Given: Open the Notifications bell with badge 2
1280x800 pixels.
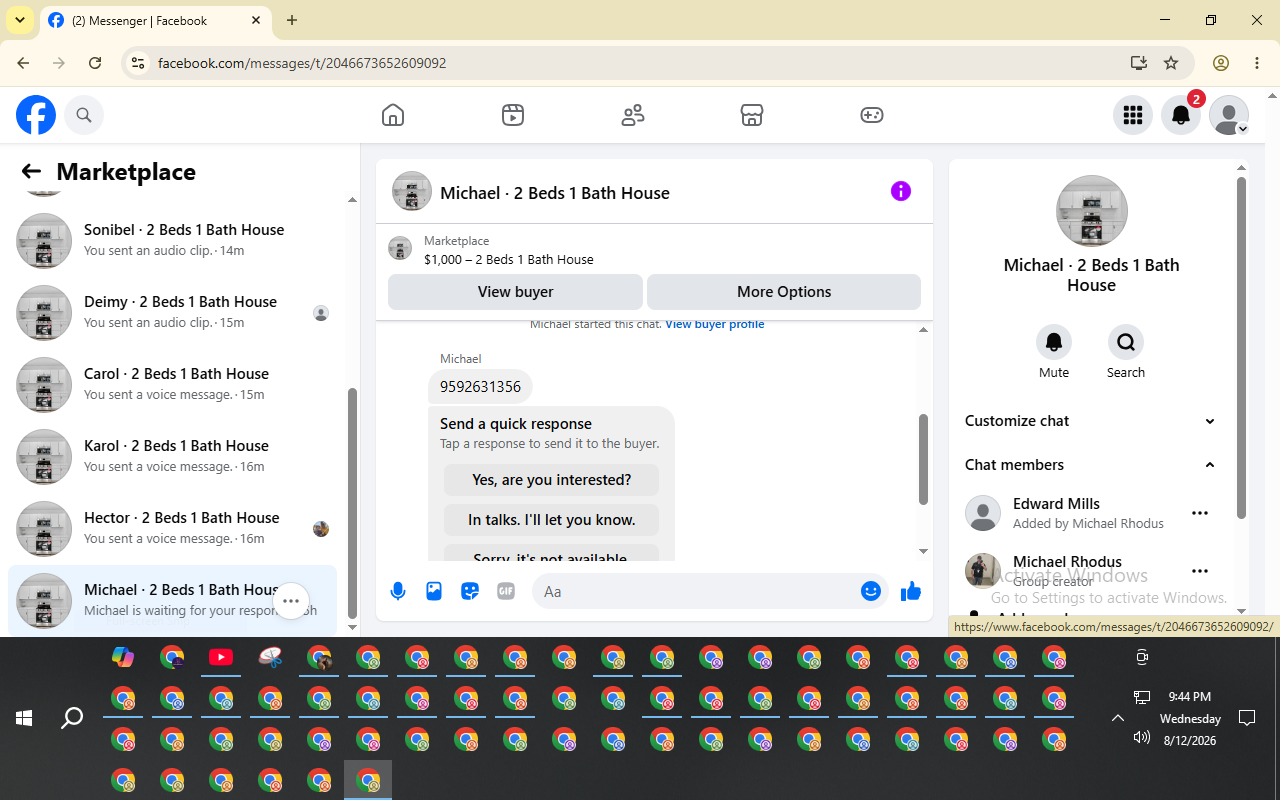Looking at the screenshot, I should click(1181, 115).
